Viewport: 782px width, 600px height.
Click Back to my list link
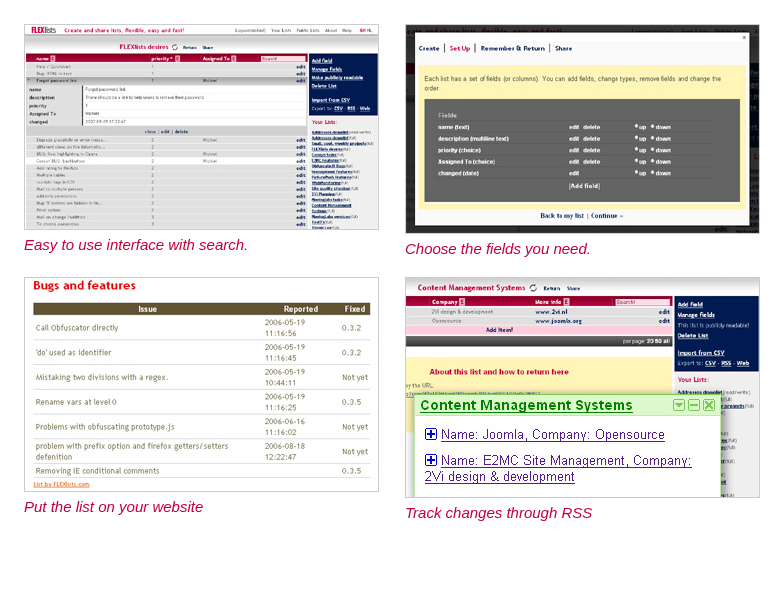pos(562,215)
